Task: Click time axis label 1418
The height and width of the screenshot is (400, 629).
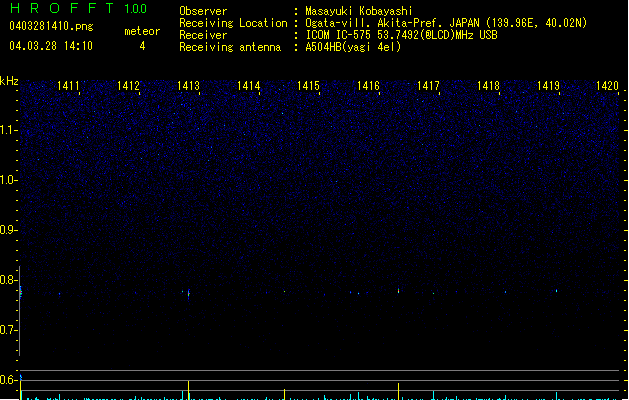Action: click(488, 86)
